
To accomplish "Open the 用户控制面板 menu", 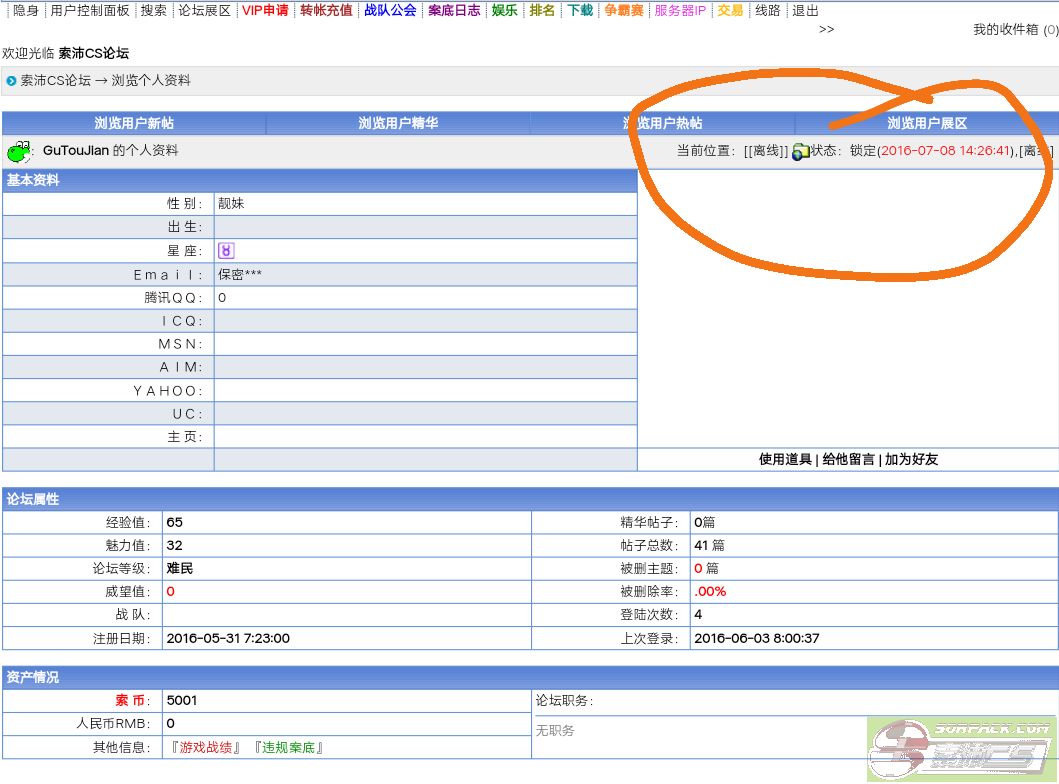I will tap(90, 10).
